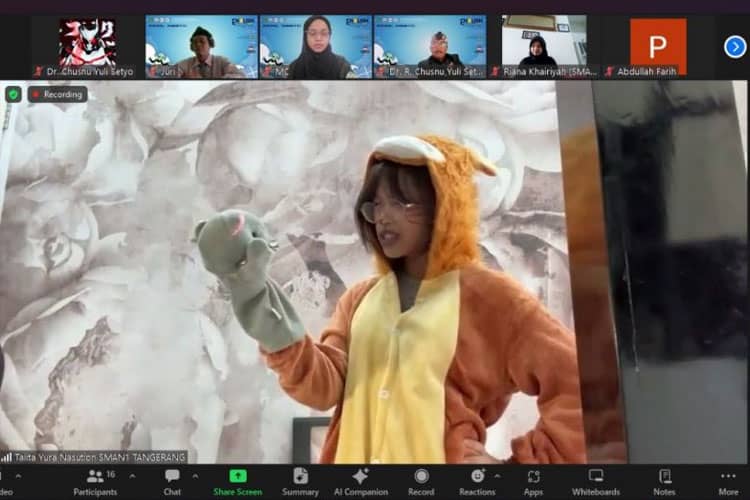This screenshot has width=750, height=500.
Task: Open the More options menu
Action: point(728,482)
